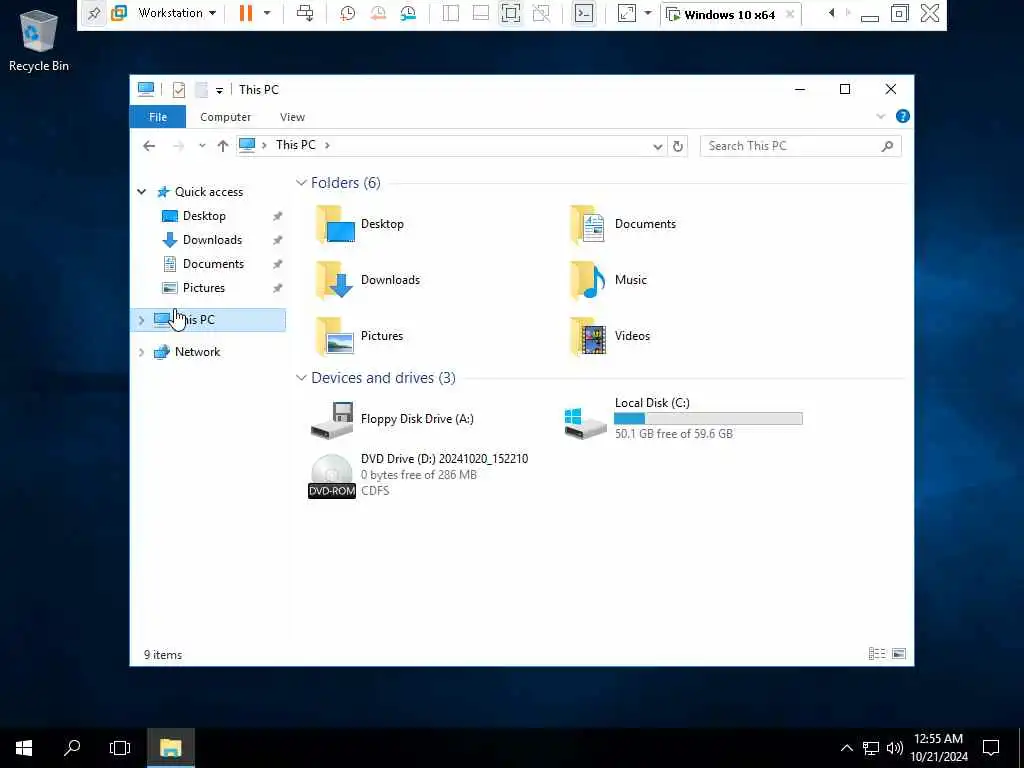Viewport: 1024px width, 768px height.
Task: Select Floppy Disk Drive (A:)
Action: tap(392, 419)
